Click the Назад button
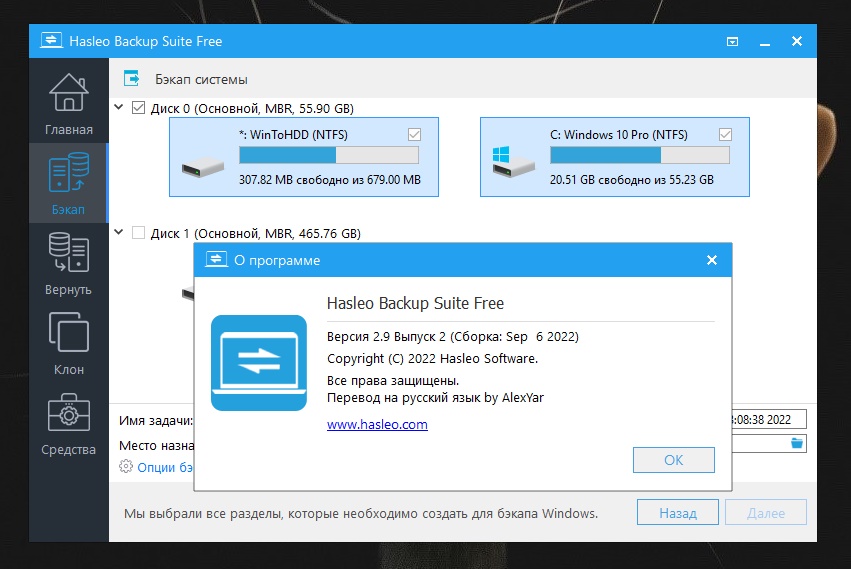The width and height of the screenshot is (851, 569). coord(678,513)
